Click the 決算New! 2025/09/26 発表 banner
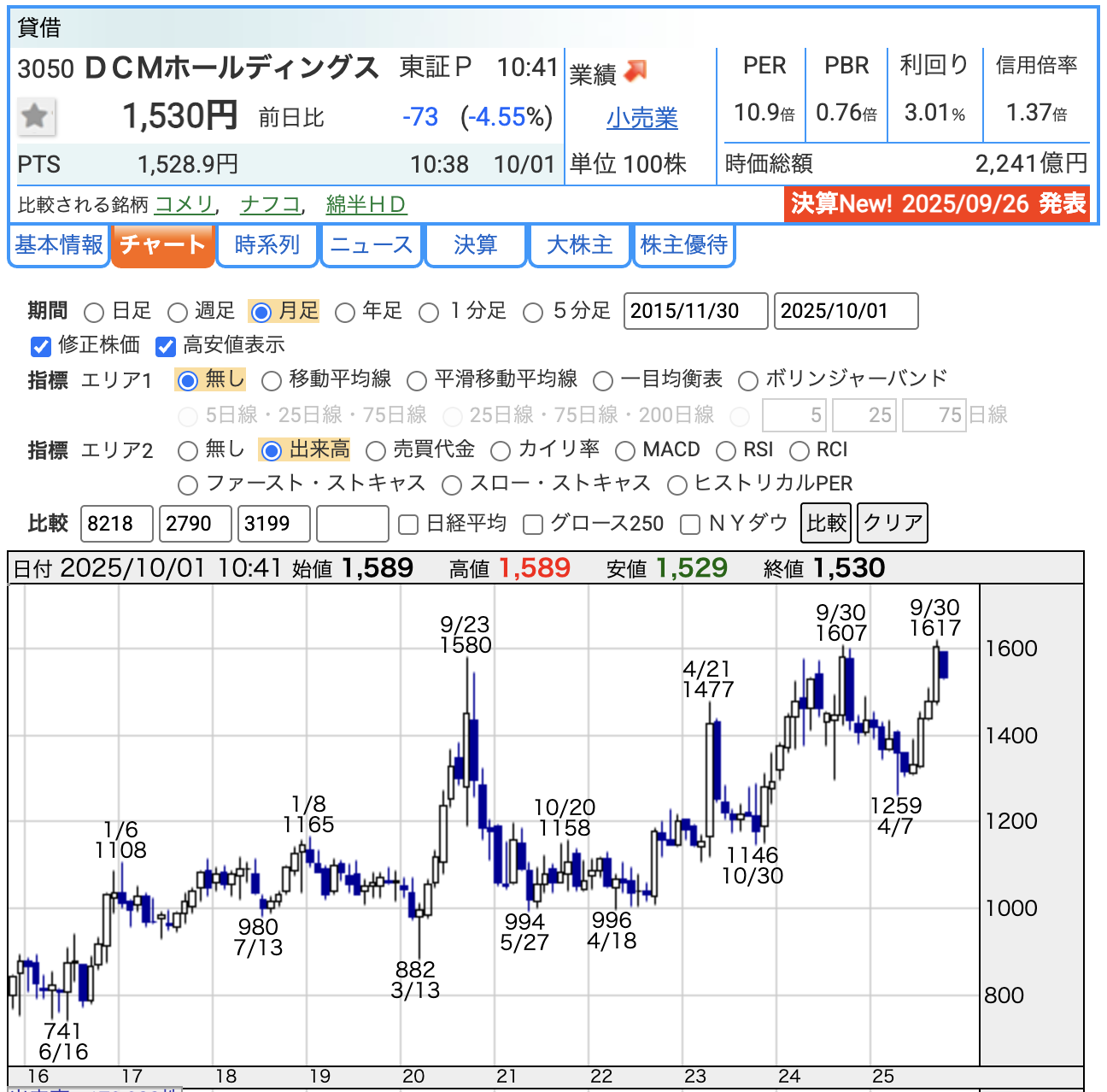 937,204
